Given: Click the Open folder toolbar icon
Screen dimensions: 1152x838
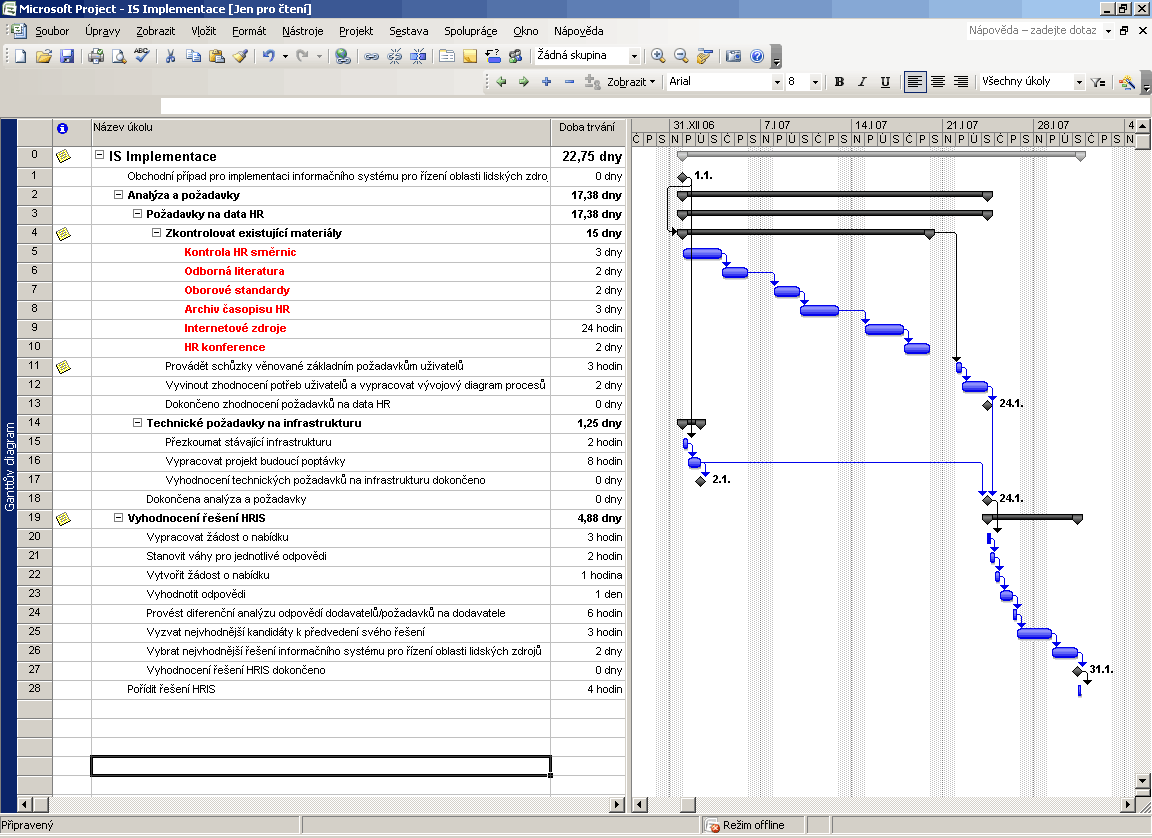Looking at the screenshot, I should (x=43, y=56).
